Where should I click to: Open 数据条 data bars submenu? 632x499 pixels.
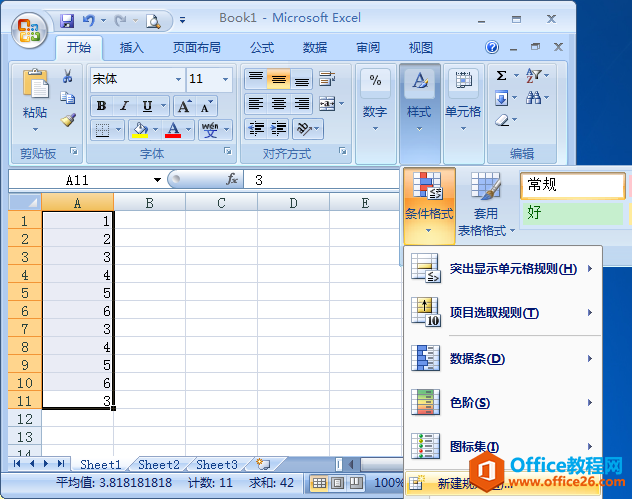(x=503, y=358)
